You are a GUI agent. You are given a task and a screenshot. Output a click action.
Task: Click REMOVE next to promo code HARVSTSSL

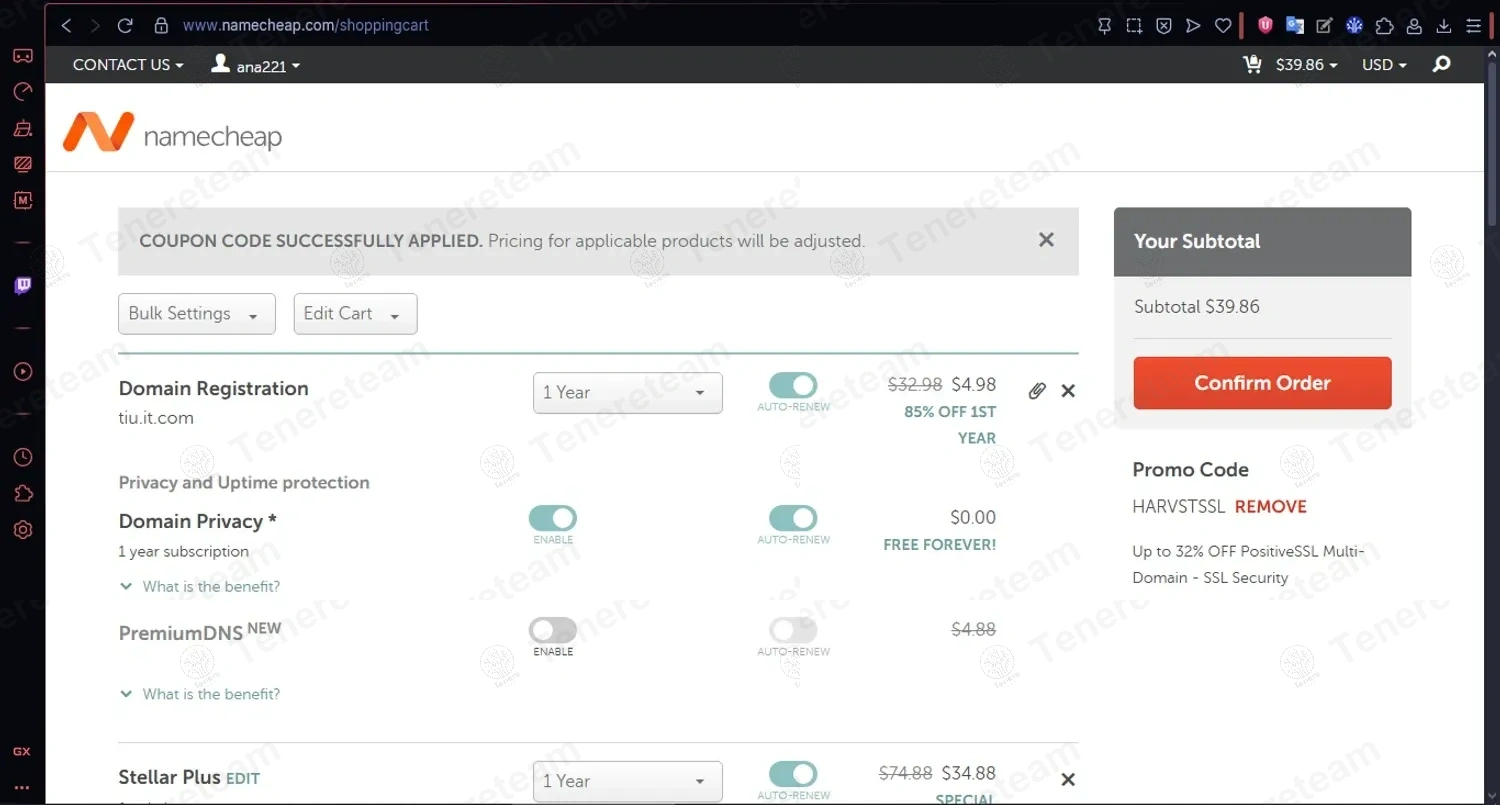1270,507
